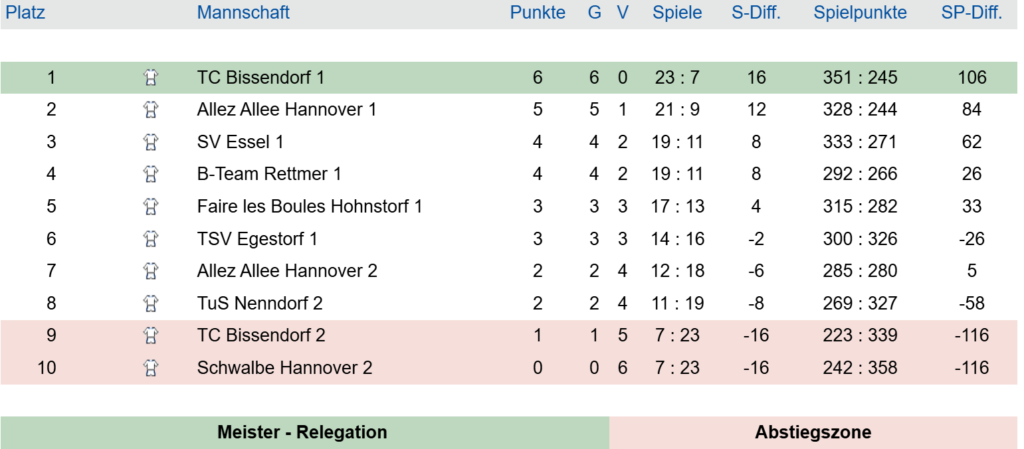
Task: Open the jersey icon for Faire les Boules Hohnstorf 1
Action: click(x=151, y=206)
